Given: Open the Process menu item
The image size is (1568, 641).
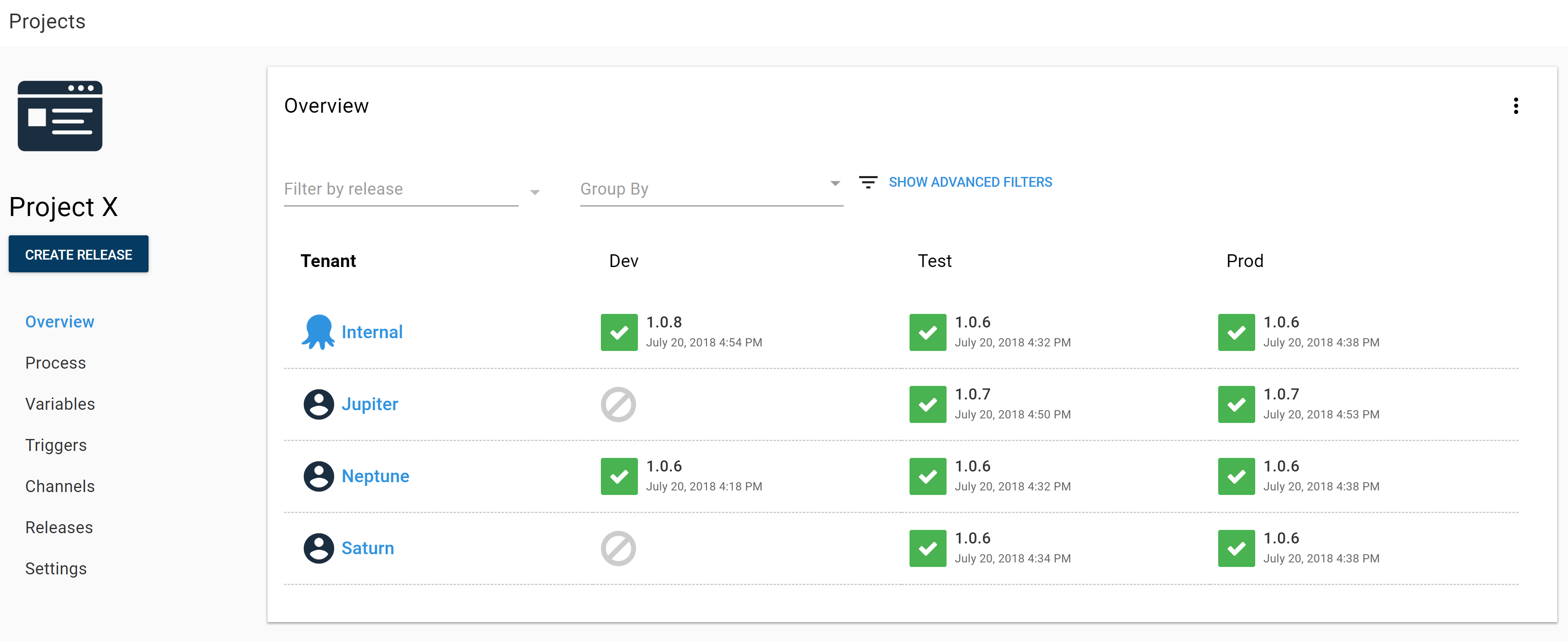Looking at the screenshot, I should 56,363.
